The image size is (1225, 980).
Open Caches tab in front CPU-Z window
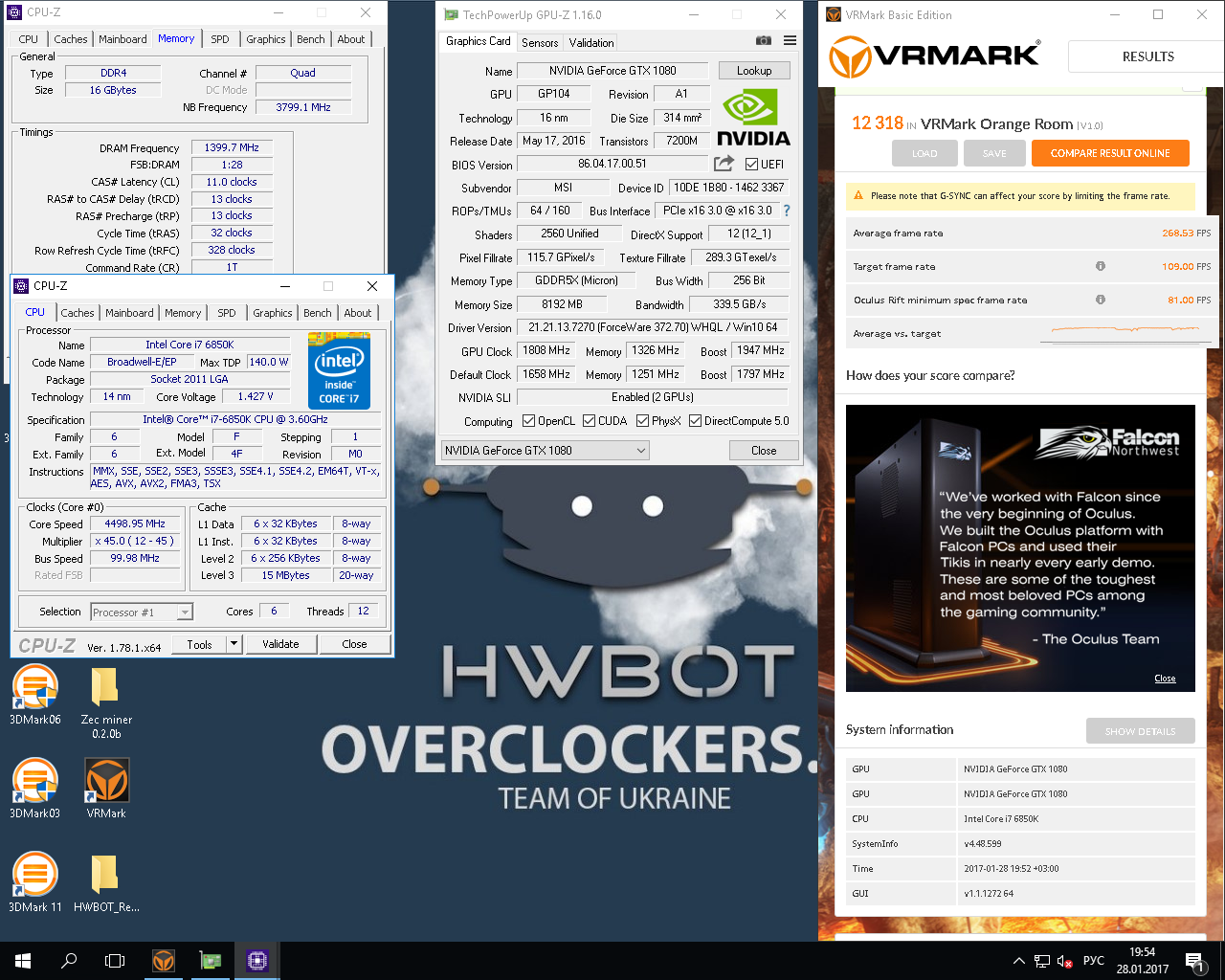(x=78, y=313)
